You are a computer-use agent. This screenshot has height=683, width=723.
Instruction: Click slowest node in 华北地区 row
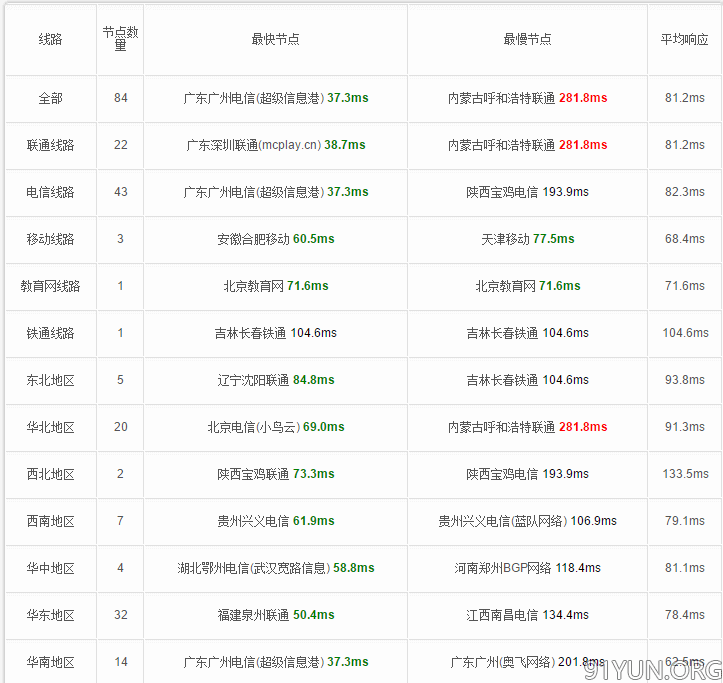coord(527,428)
